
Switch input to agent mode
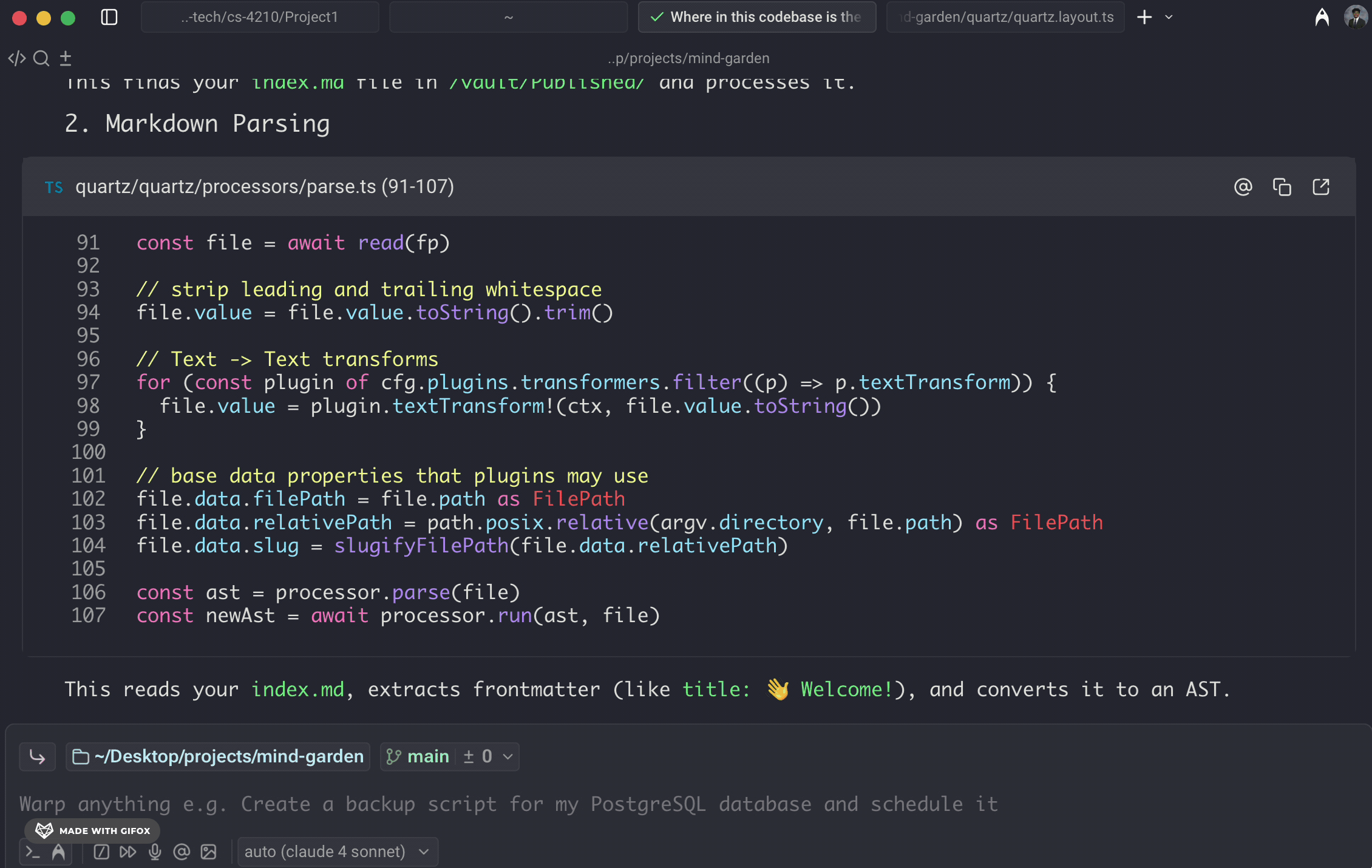(x=58, y=852)
